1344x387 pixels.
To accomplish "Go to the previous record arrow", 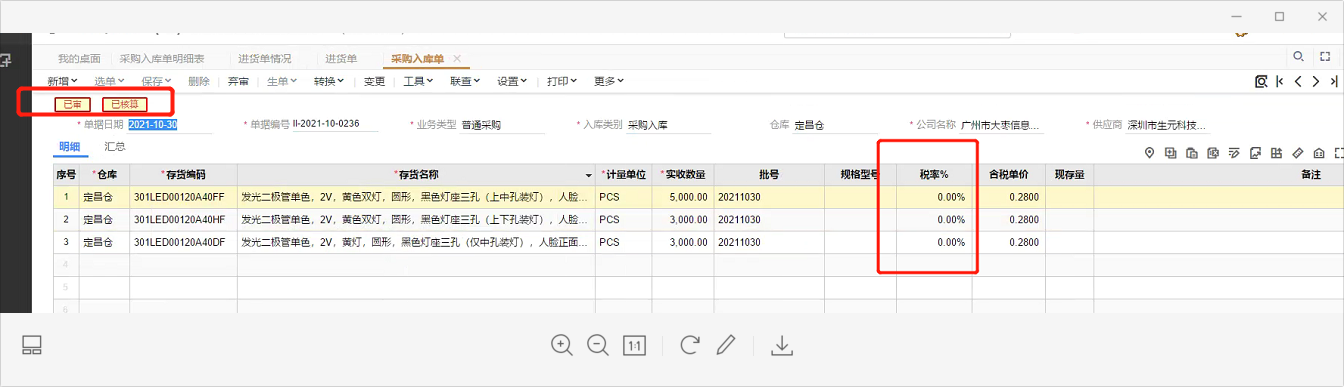I will tap(1298, 81).
